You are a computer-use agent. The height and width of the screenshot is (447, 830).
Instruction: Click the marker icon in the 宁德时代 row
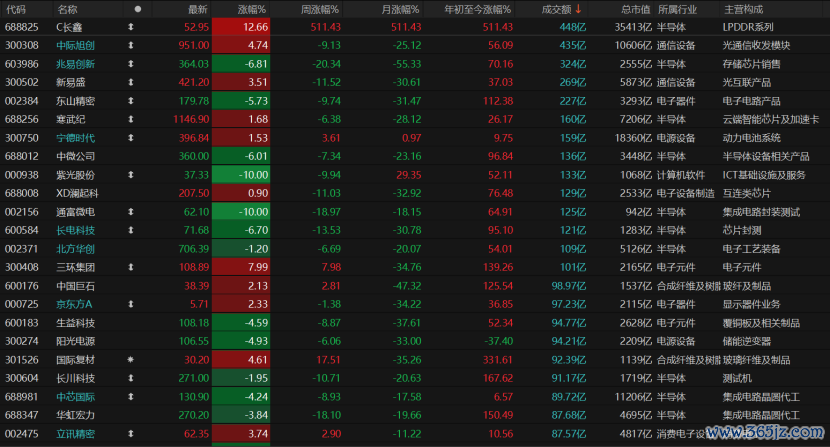(x=131, y=138)
